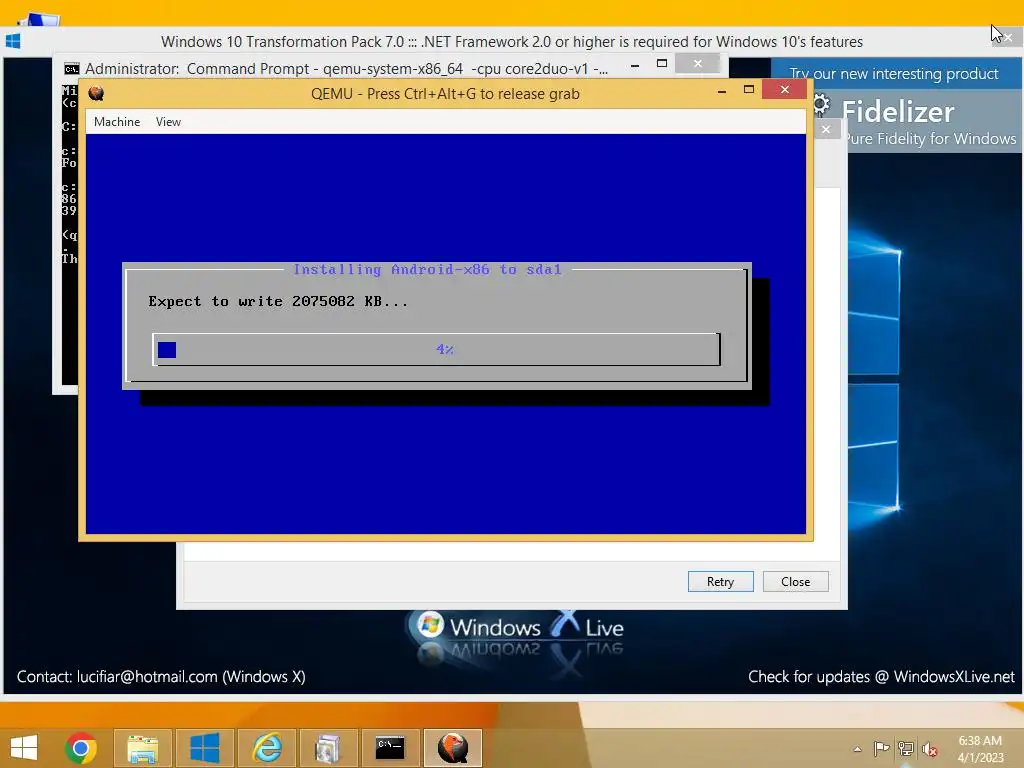1024x768 pixels.
Task: Minimize the Command Prompt window
Action: tap(635, 65)
